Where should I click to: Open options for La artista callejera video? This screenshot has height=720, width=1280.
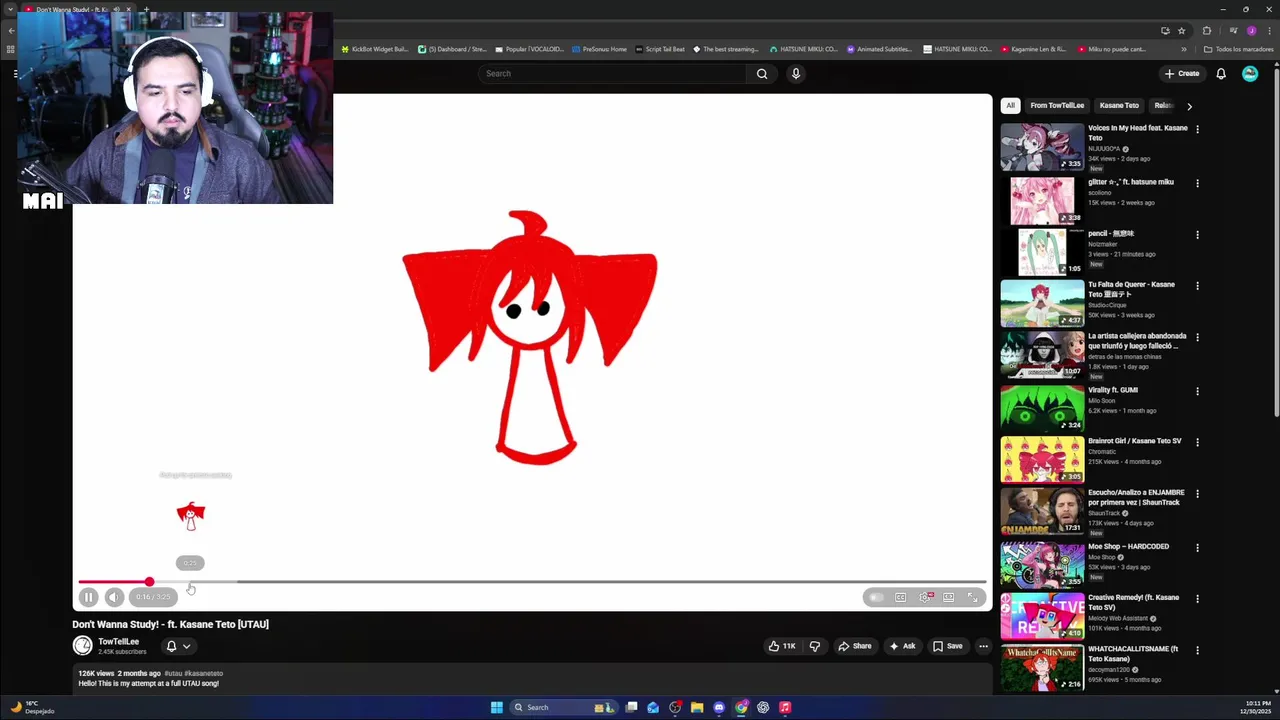(1197, 337)
